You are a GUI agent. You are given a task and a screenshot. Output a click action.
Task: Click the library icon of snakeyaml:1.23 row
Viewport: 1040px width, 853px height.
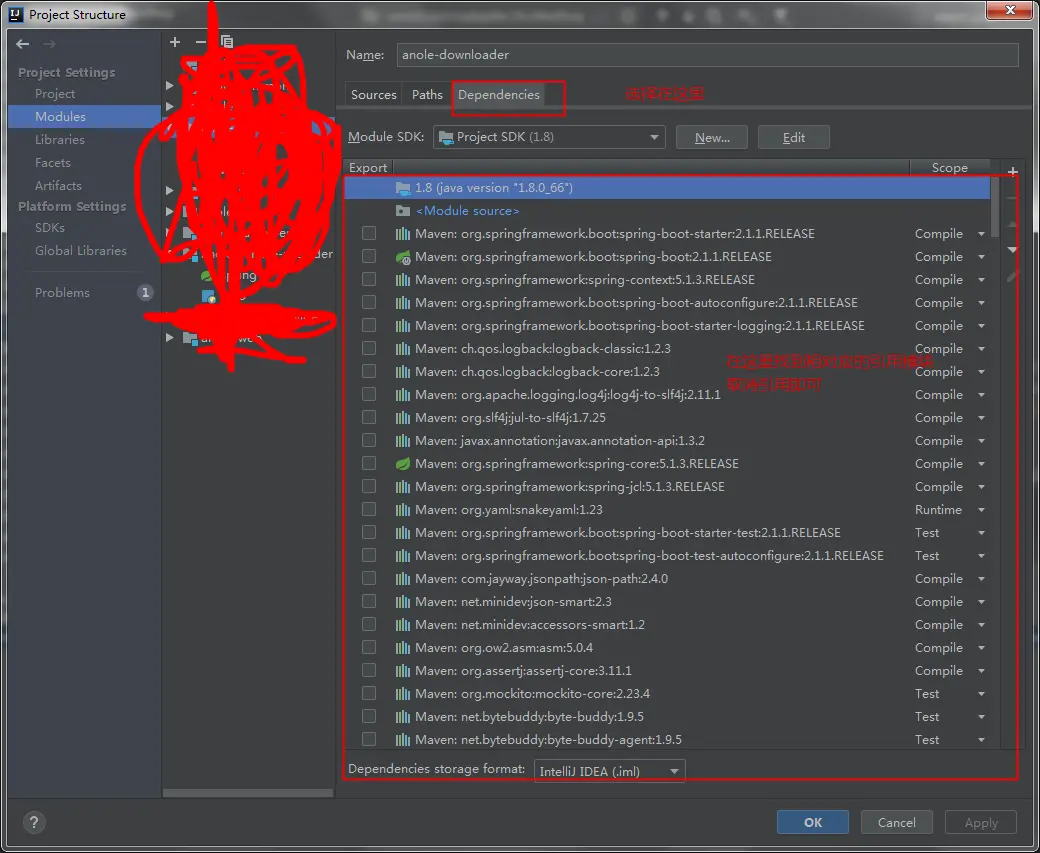[x=403, y=509]
